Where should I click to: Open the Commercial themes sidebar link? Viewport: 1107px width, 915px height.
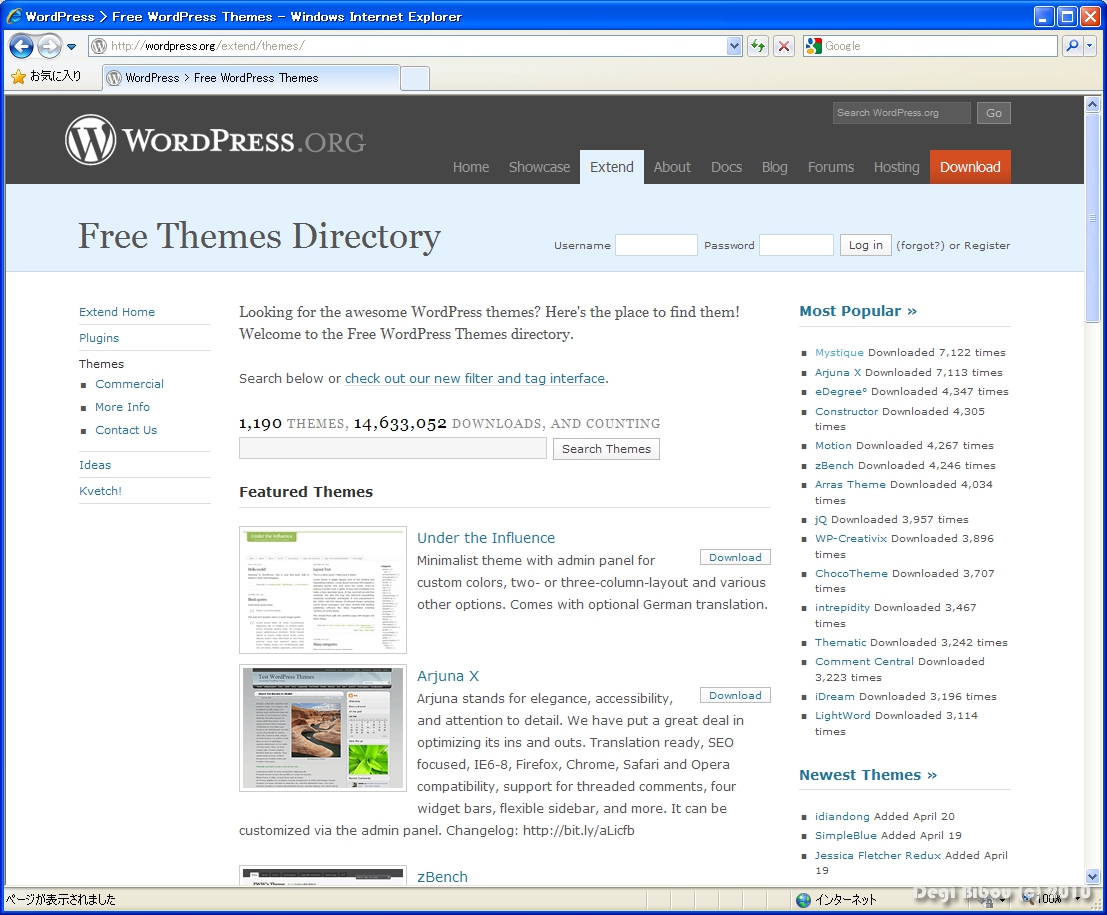point(129,384)
